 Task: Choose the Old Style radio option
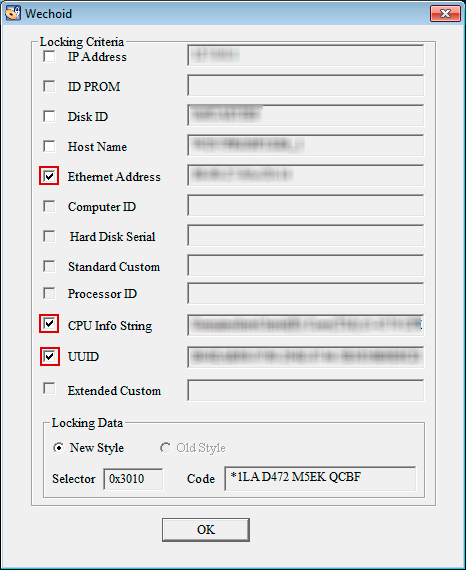click(165, 447)
